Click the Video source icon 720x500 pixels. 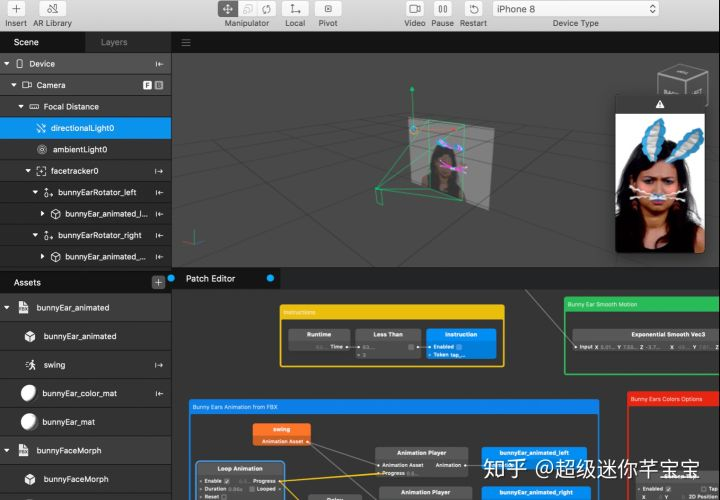tap(415, 9)
